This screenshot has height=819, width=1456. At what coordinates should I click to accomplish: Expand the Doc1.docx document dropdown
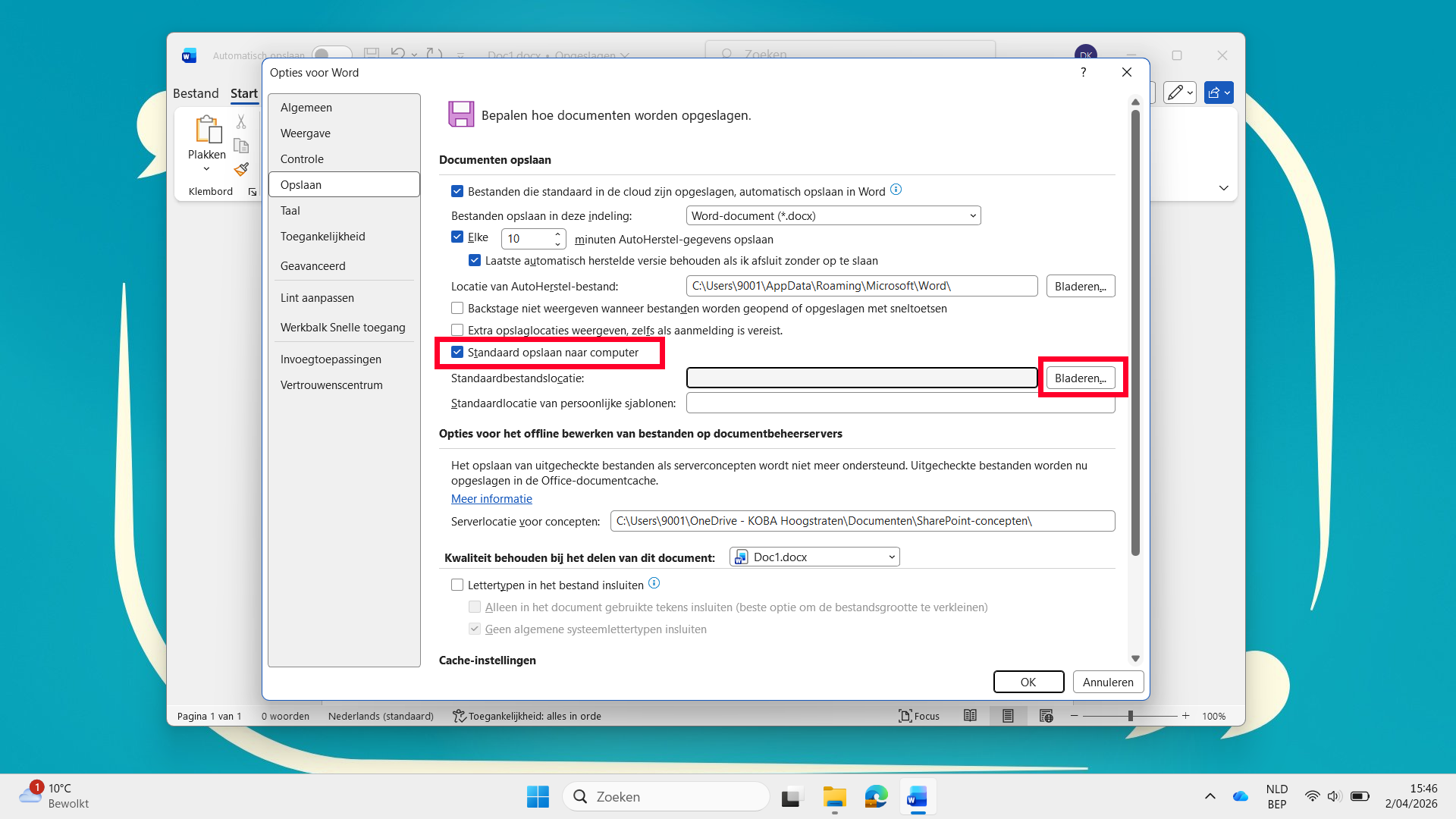pyautogui.click(x=814, y=557)
